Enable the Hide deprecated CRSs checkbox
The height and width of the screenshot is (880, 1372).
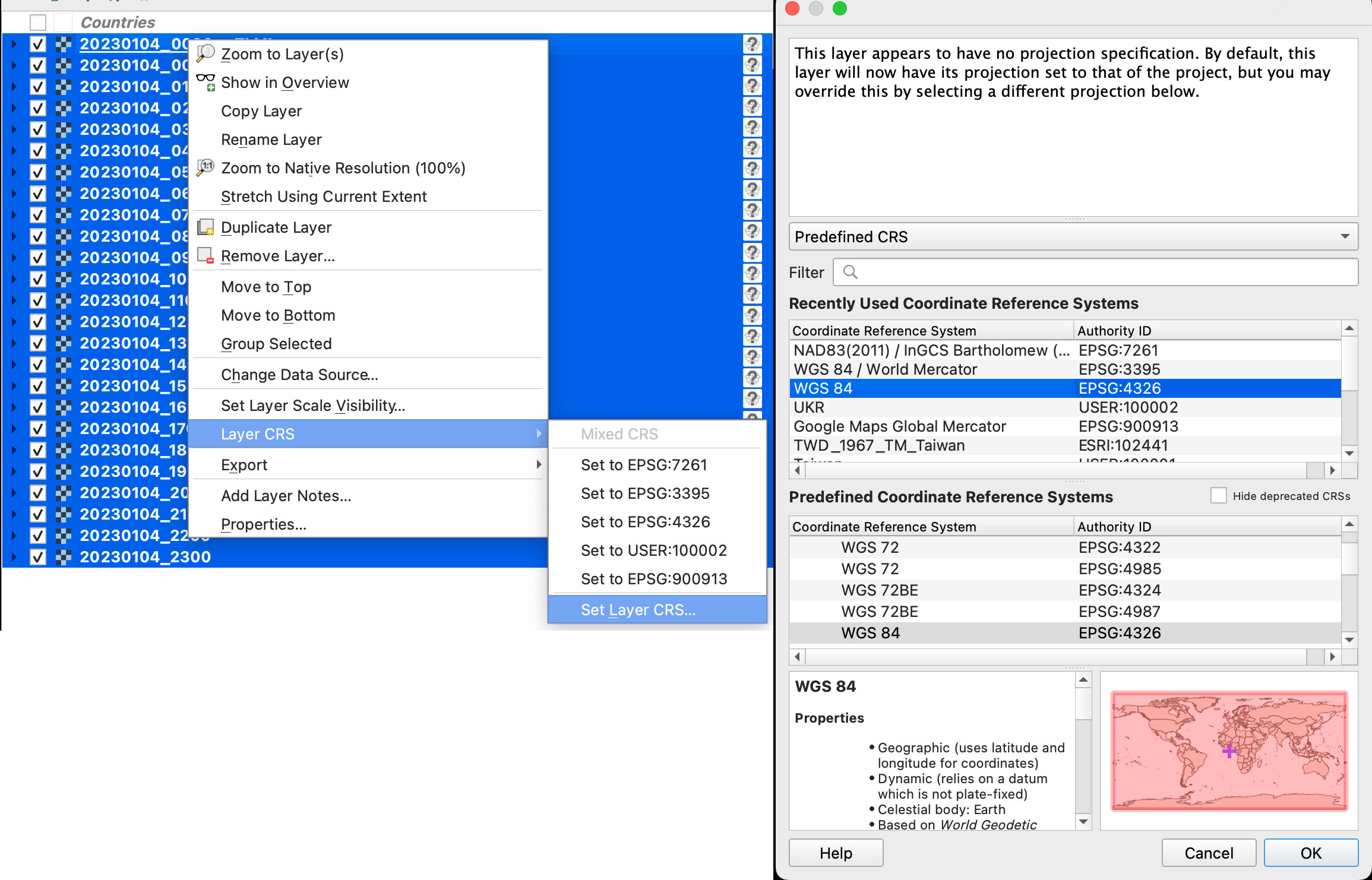tap(1218, 495)
